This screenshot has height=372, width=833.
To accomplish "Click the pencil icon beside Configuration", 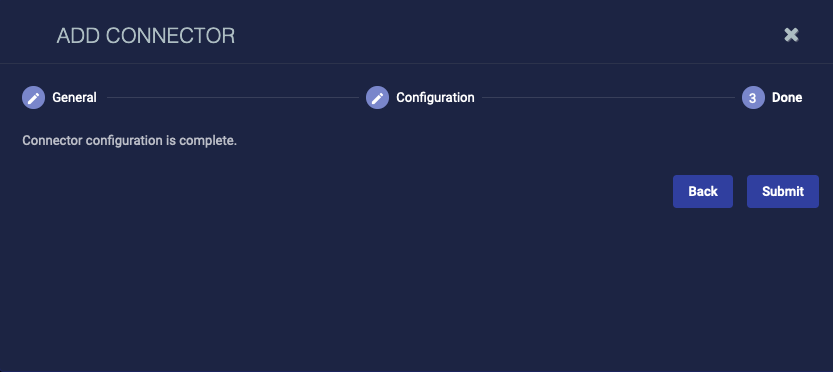I will tap(377, 98).
